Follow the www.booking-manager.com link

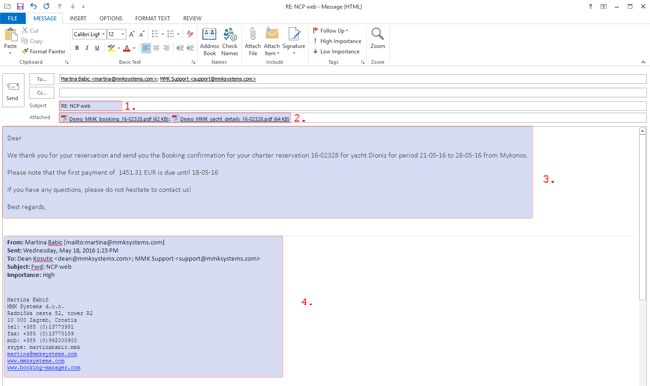tap(44, 368)
